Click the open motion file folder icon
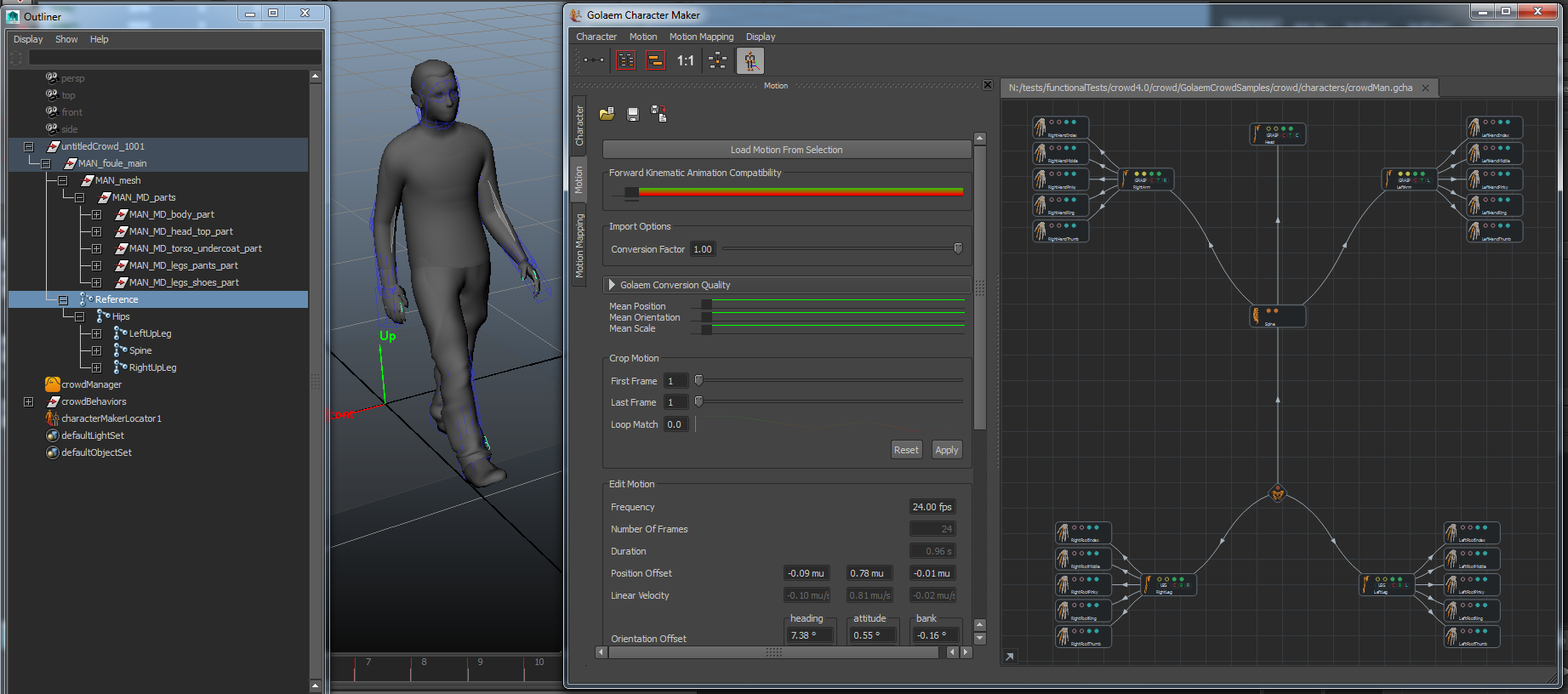This screenshot has height=694, width=1568. pos(607,114)
